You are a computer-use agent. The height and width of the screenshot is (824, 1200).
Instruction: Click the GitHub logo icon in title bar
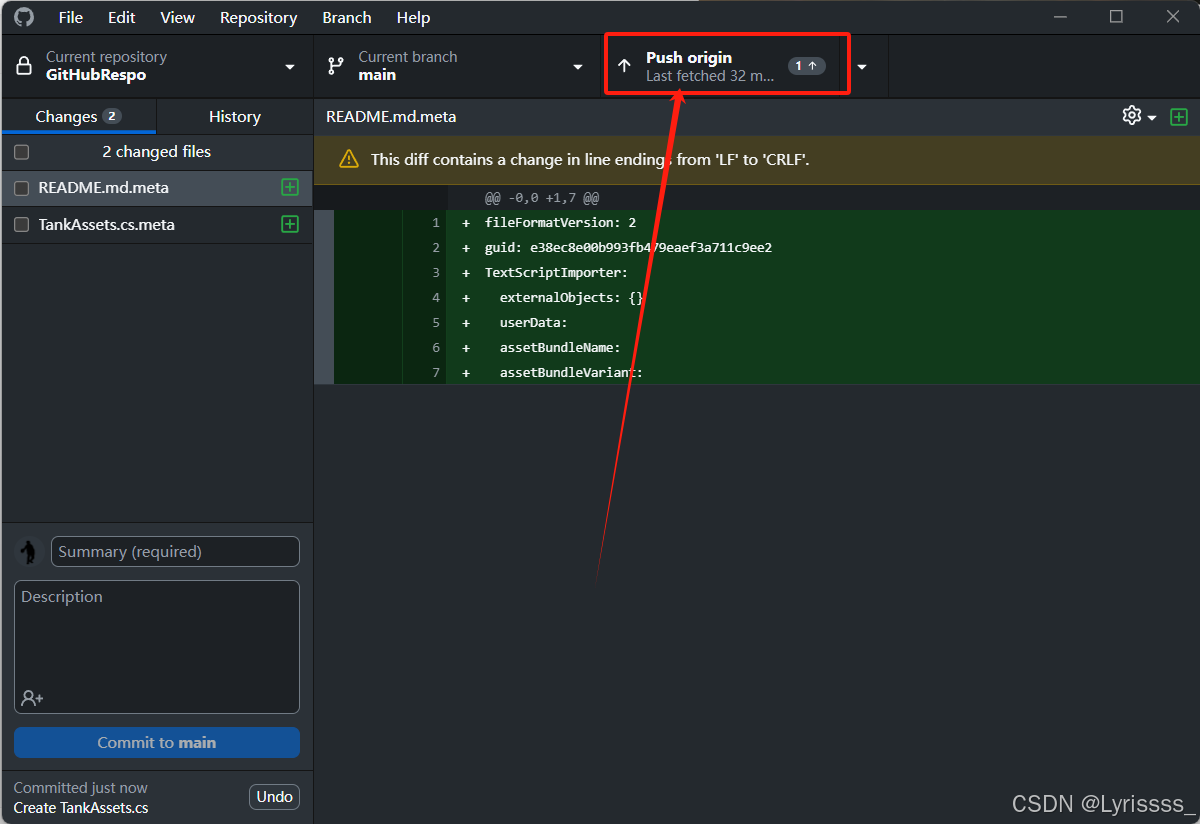[x=24, y=17]
